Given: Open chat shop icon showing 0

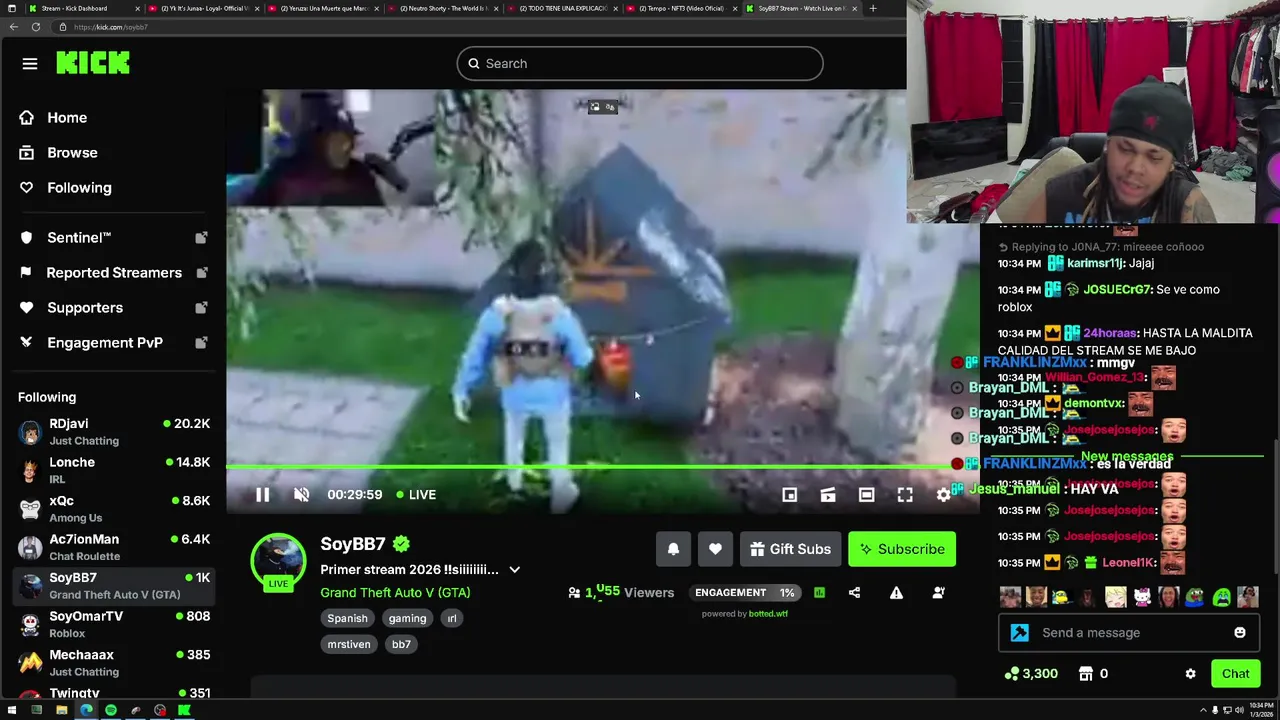Looking at the screenshot, I should [1095, 674].
